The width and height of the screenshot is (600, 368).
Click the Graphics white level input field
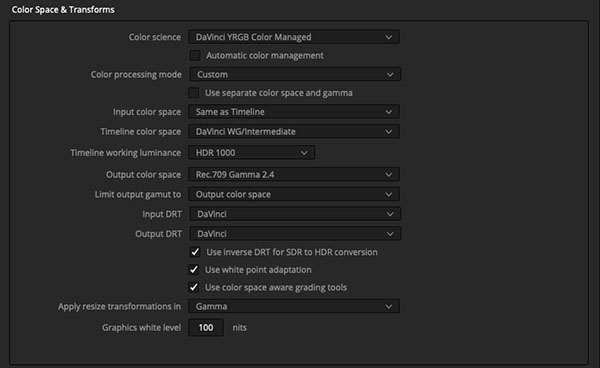(206, 327)
